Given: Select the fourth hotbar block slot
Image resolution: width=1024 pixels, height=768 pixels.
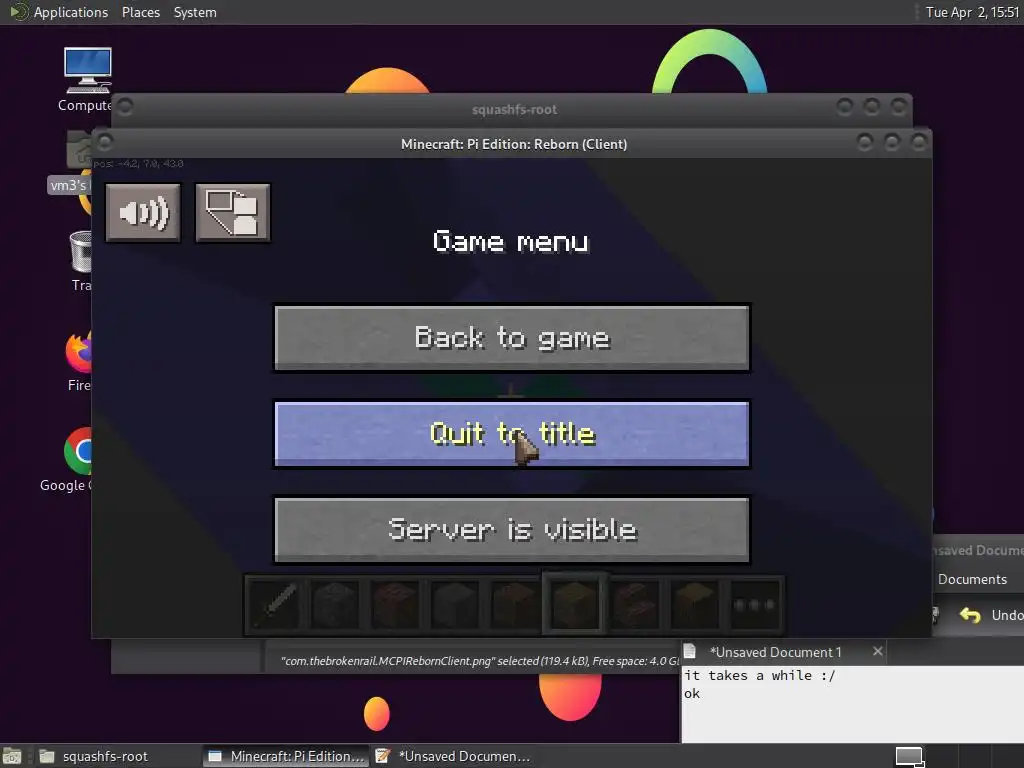Looking at the screenshot, I should click(x=455, y=605).
